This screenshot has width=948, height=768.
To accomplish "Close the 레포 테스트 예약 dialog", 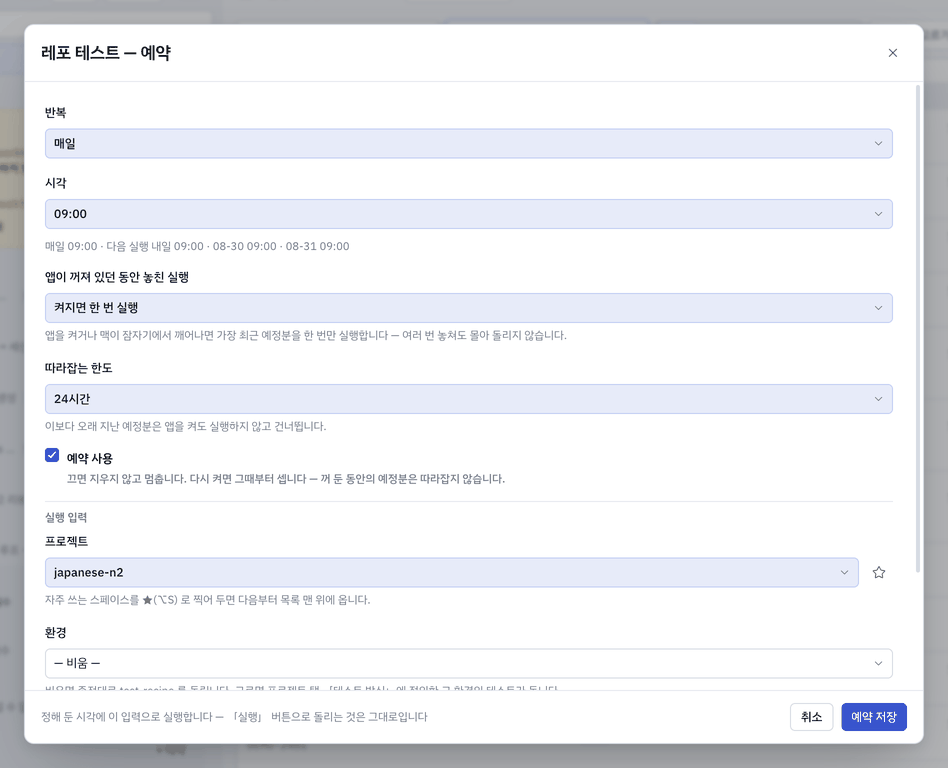I will tap(892, 53).
